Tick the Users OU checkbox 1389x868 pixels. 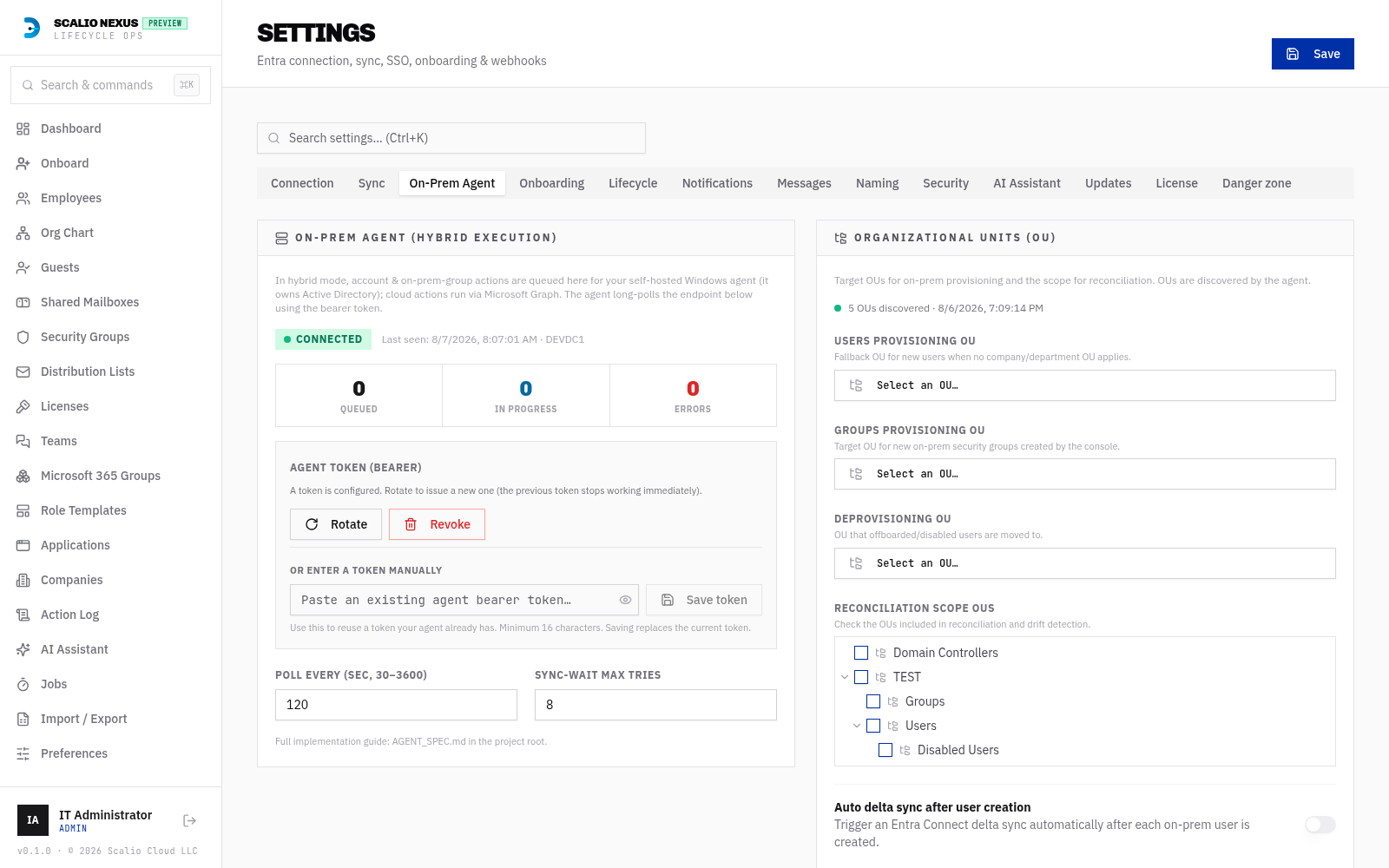point(873,726)
